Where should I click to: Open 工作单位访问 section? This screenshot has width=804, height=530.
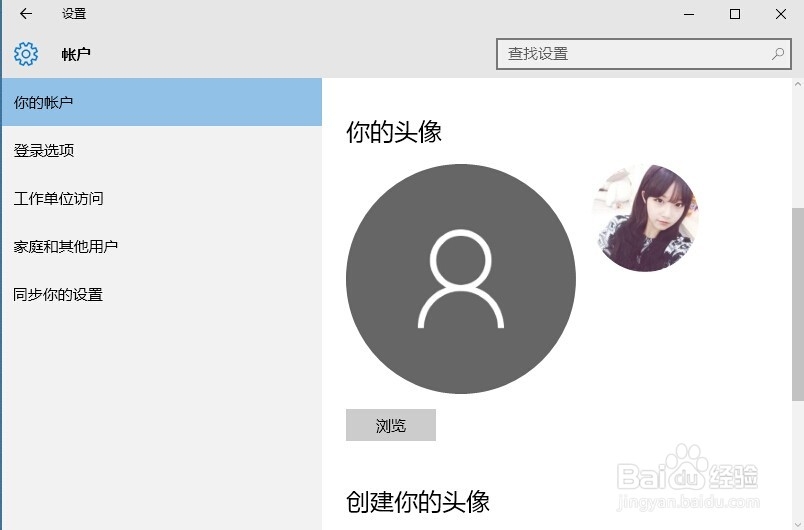click(162, 198)
